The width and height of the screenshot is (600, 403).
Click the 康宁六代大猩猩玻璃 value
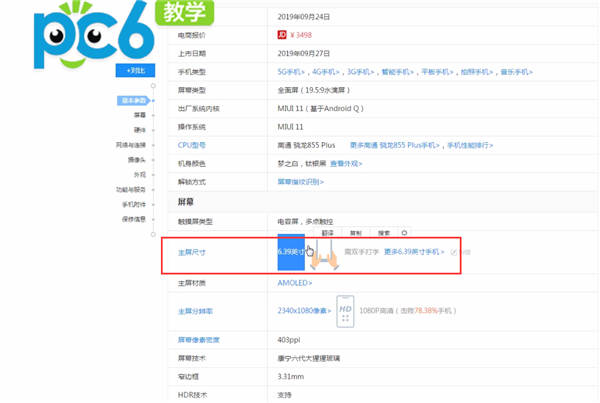309,358
